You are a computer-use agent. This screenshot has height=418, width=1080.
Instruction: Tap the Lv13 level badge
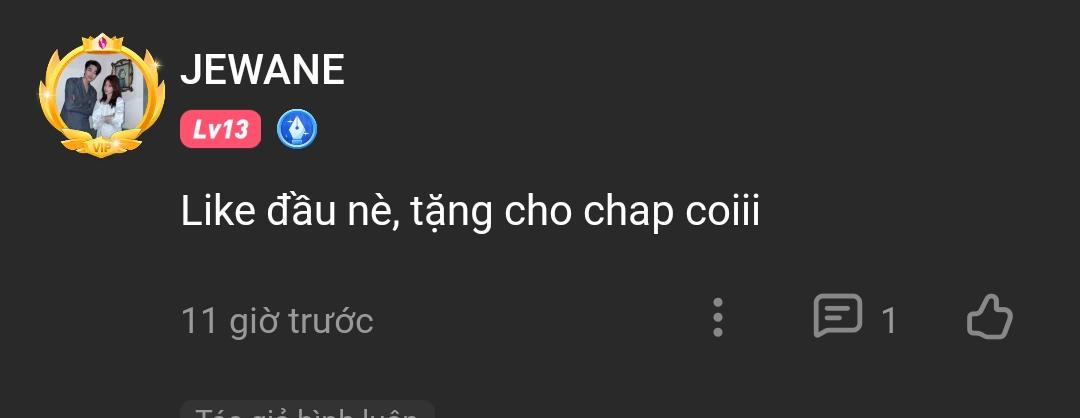[x=220, y=129]
